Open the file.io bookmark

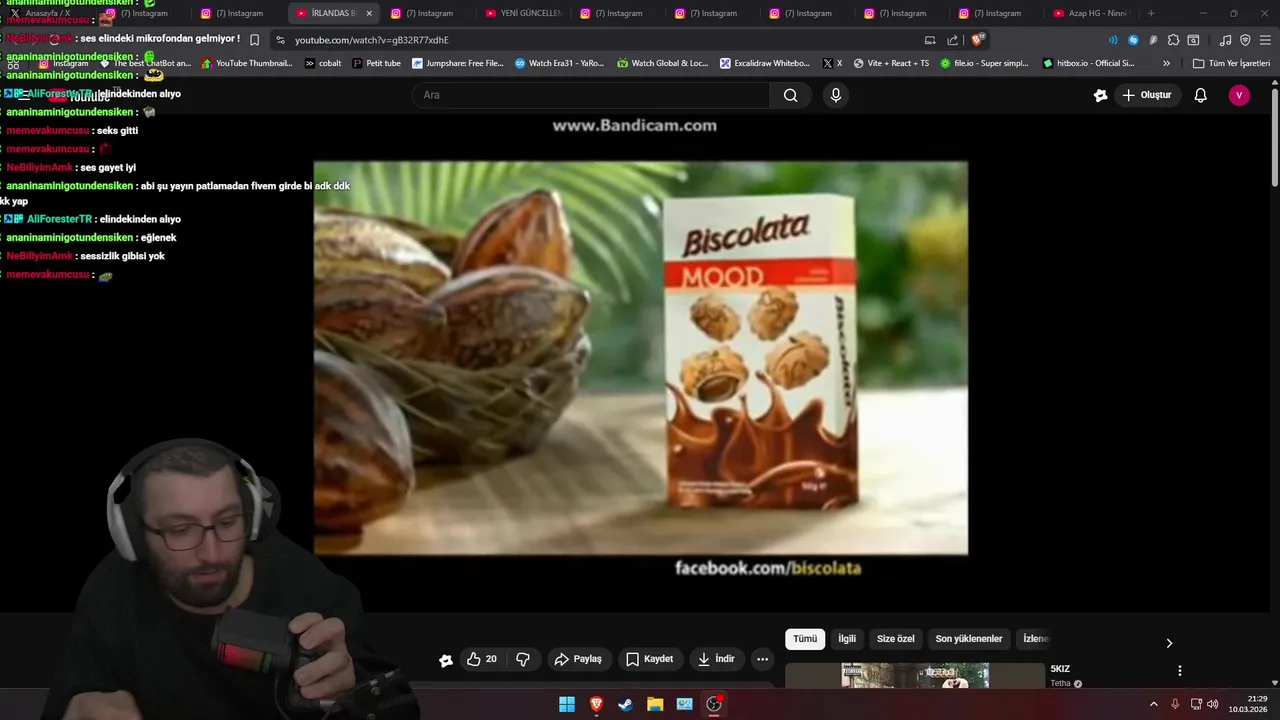[982, 63]
